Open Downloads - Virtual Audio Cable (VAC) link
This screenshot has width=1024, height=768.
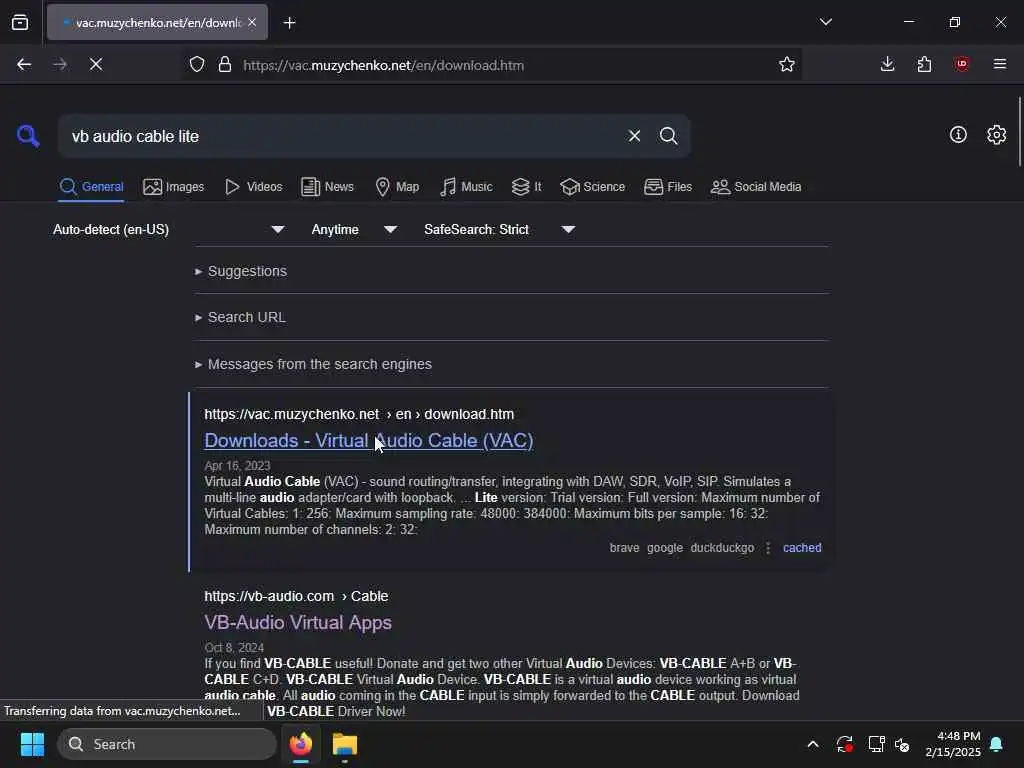(368, 441)
